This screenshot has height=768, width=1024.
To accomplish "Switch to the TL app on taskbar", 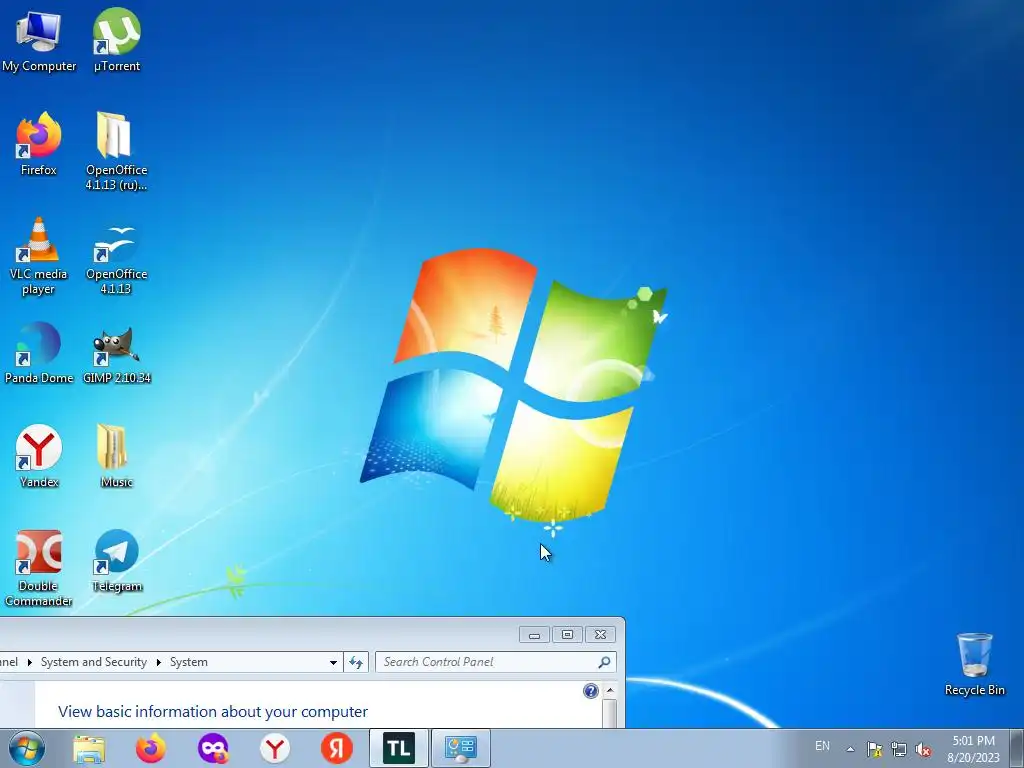I will (398, 748).
